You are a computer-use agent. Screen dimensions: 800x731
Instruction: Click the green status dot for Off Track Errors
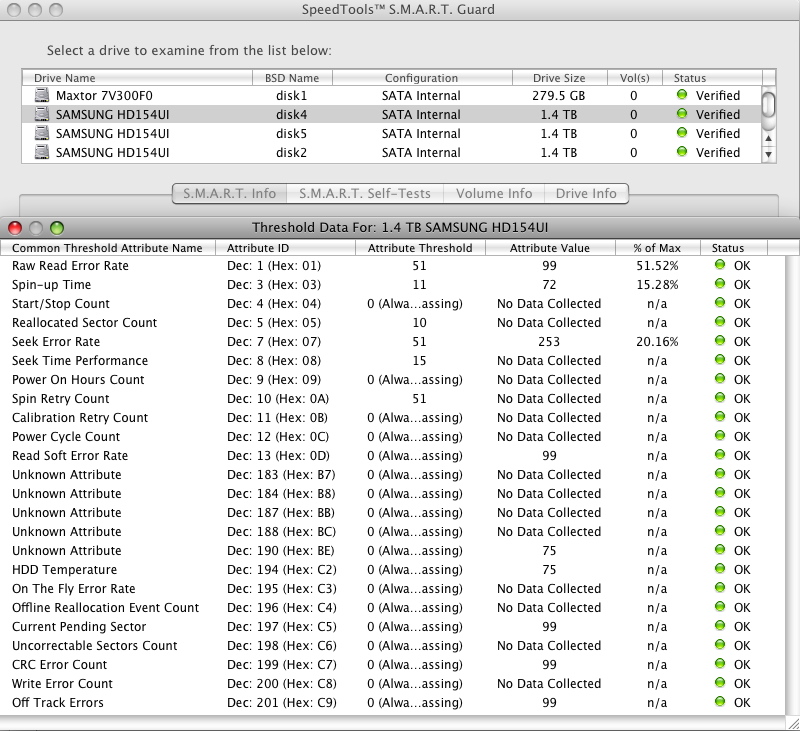click(720, 701)
